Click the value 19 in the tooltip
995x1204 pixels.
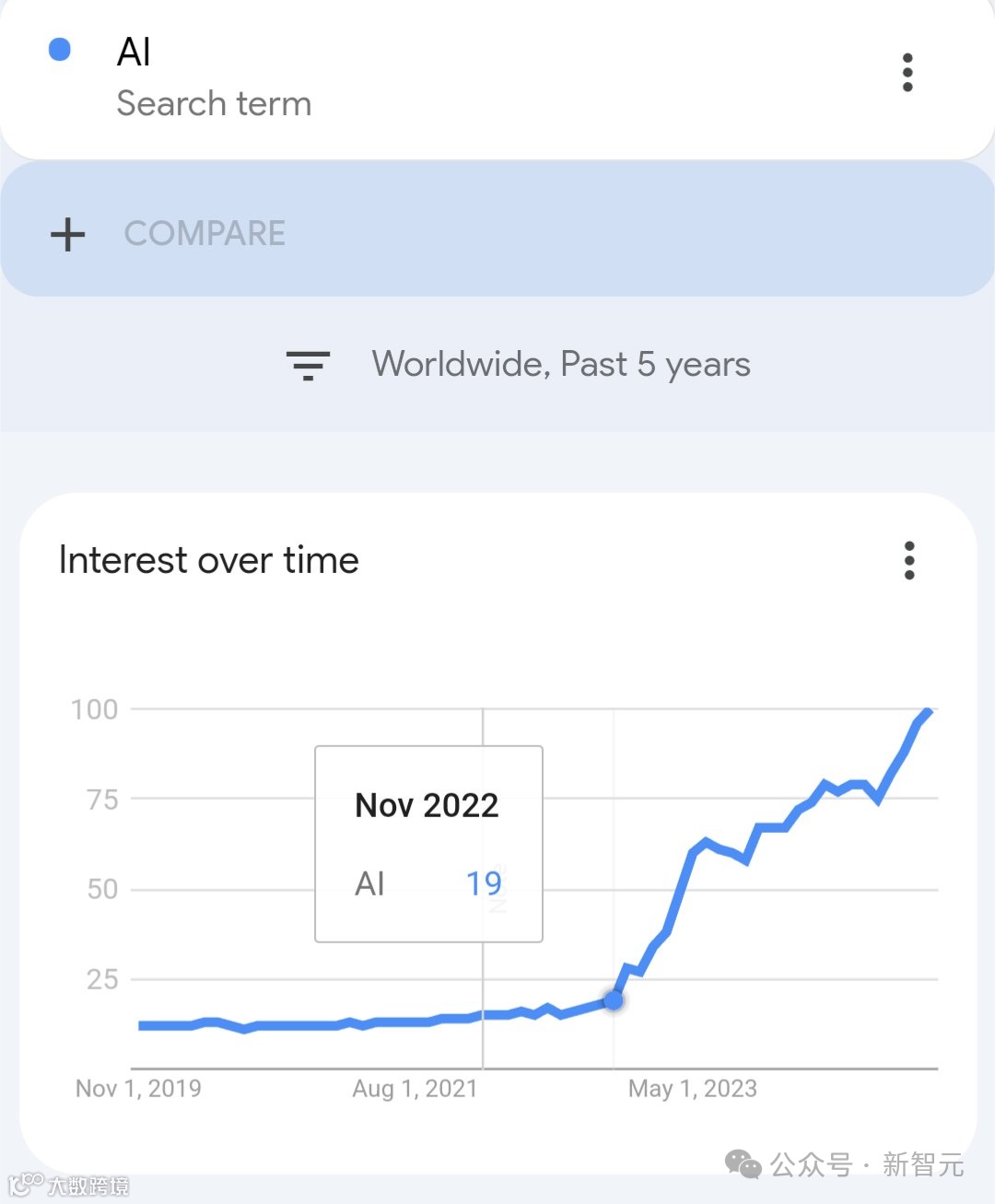pyautogui.click(x=484, y=884)
